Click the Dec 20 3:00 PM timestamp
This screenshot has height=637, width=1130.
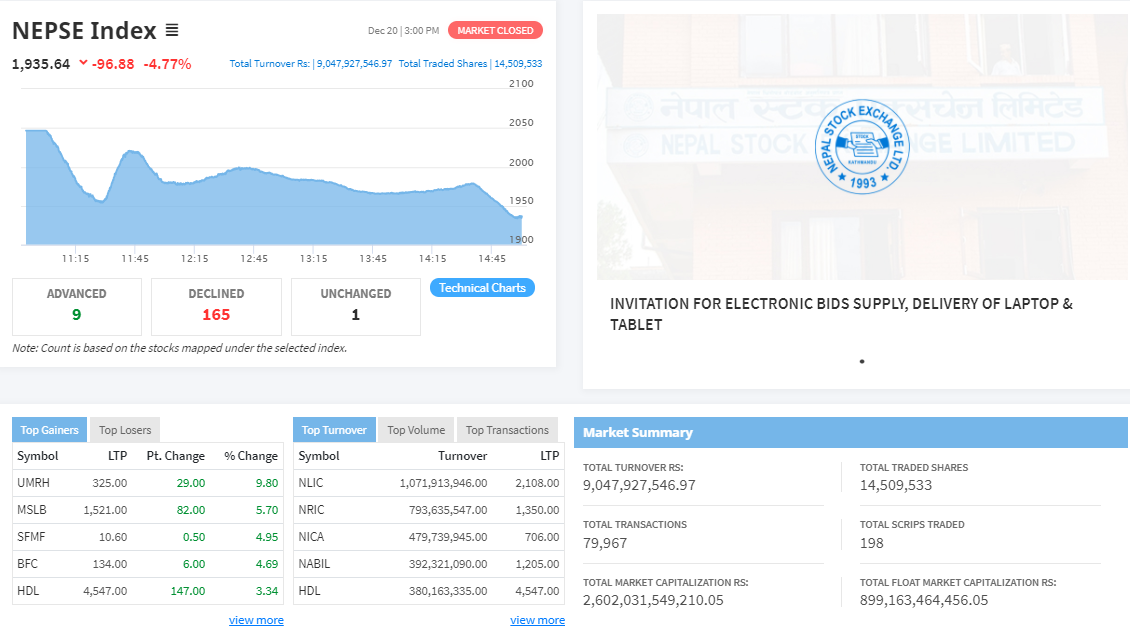[x=404, y=31]
